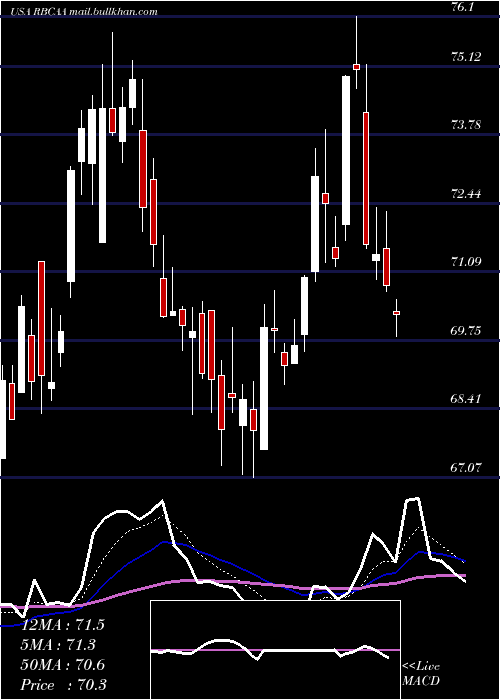Click the last small candlestick near 70.3

[396, 313]
